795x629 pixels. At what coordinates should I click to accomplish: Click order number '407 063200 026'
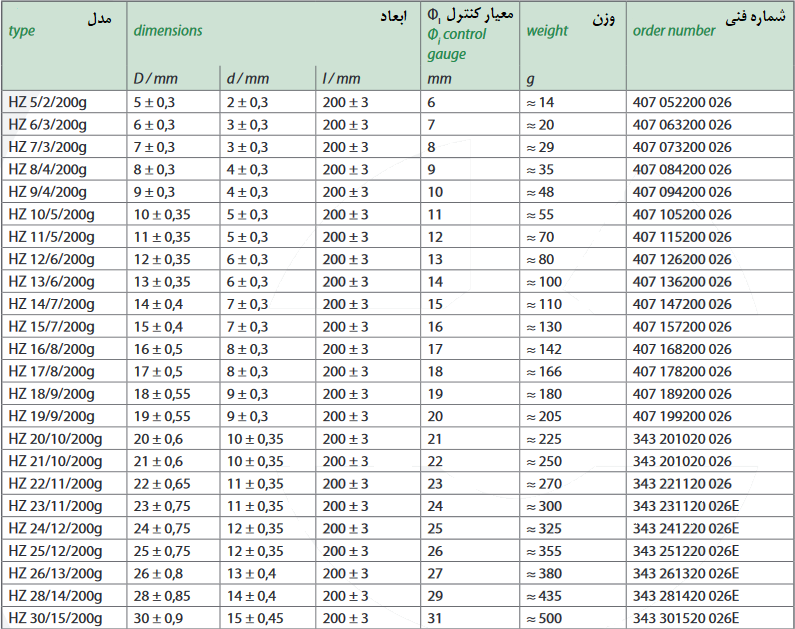click(682, 125)
